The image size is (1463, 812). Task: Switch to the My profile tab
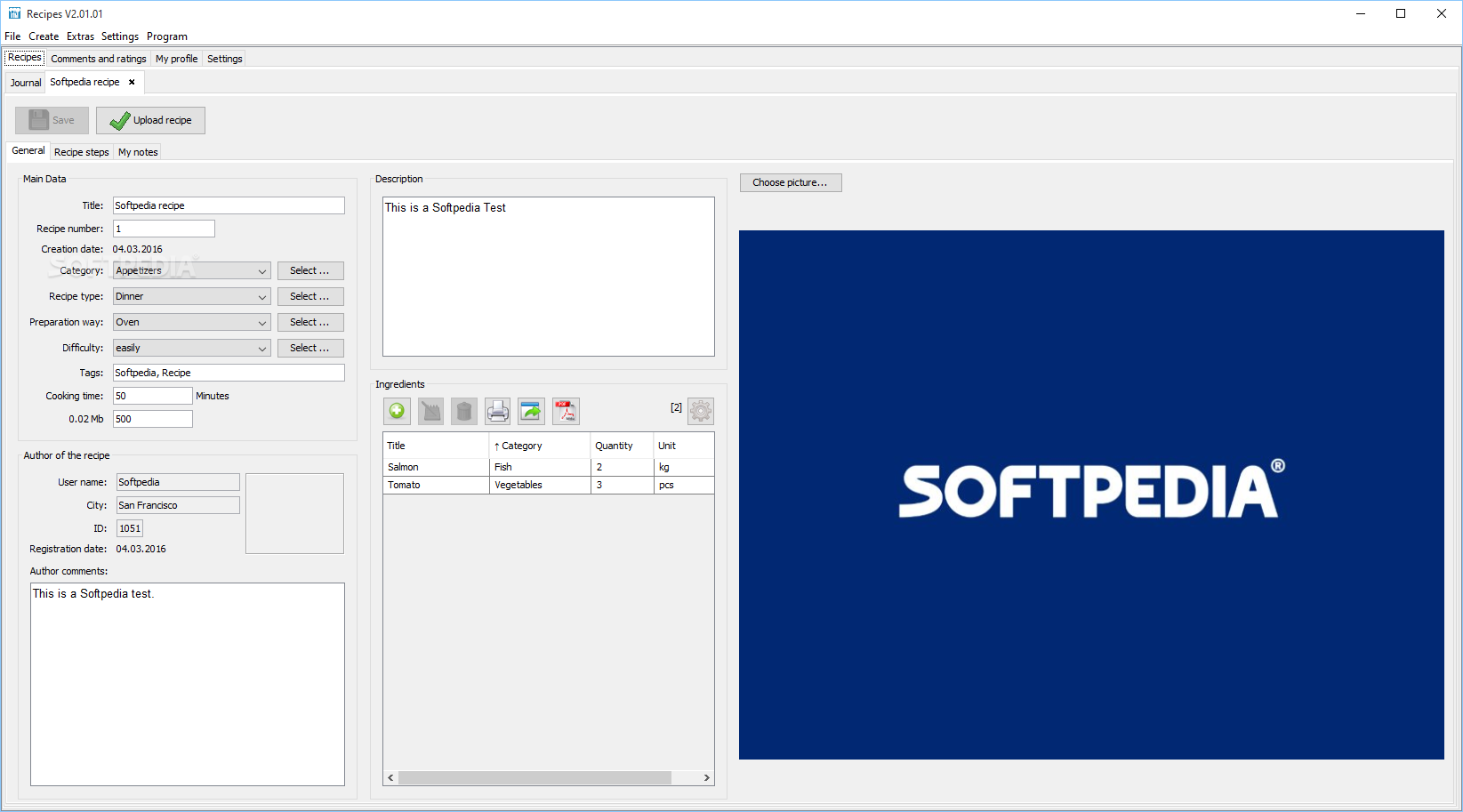coord(176,59)
